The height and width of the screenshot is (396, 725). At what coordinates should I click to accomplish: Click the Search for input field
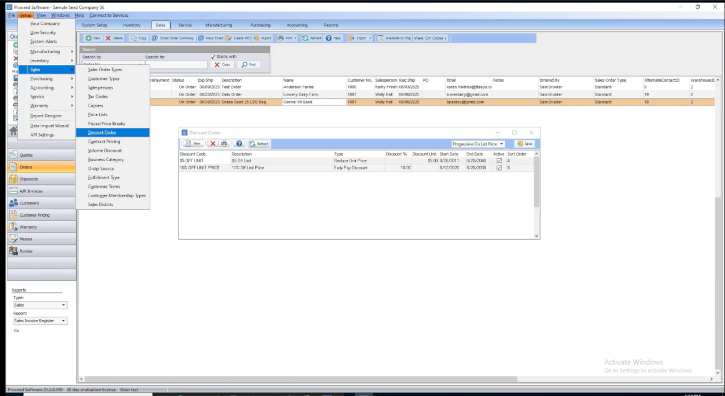coord(176,65)
